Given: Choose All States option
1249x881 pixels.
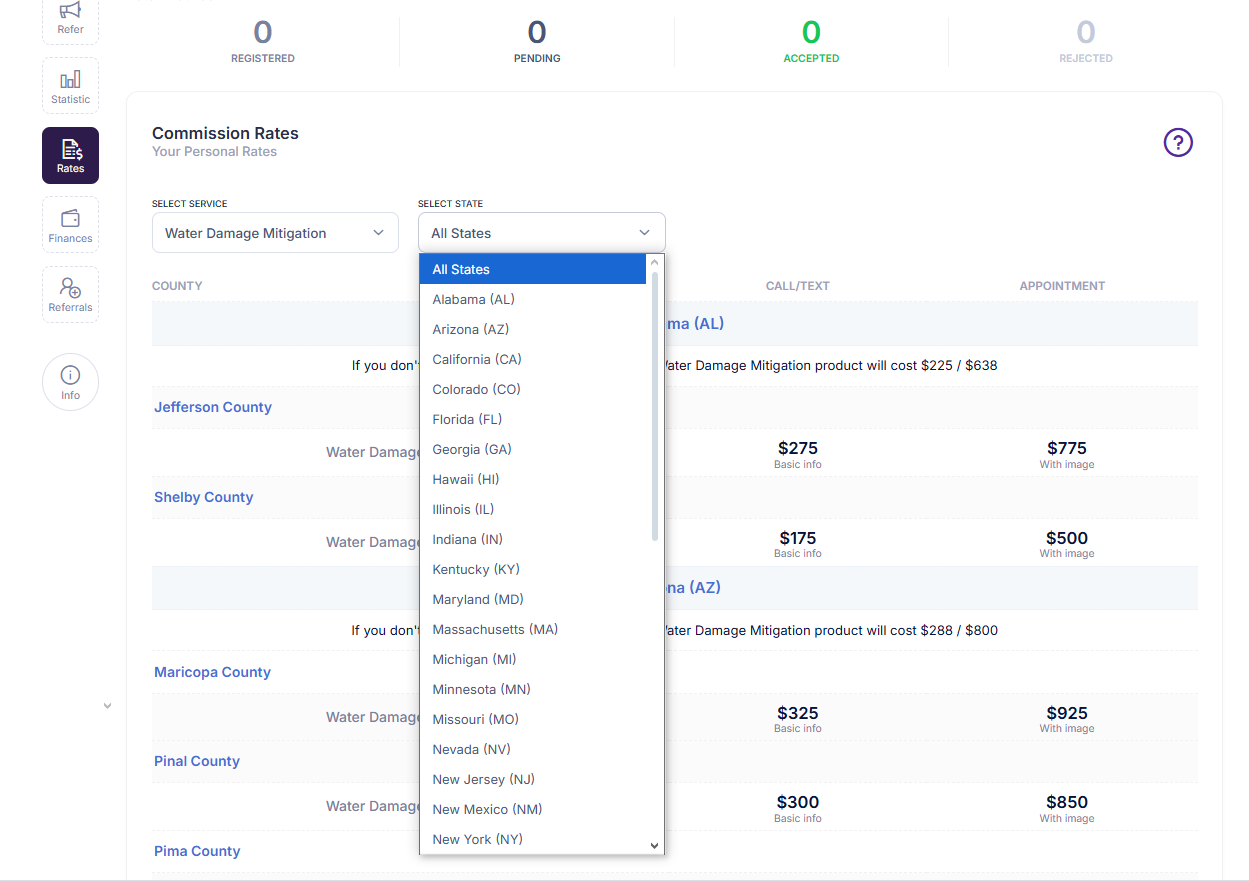Looking at the screenshot, I should [533, 269].
